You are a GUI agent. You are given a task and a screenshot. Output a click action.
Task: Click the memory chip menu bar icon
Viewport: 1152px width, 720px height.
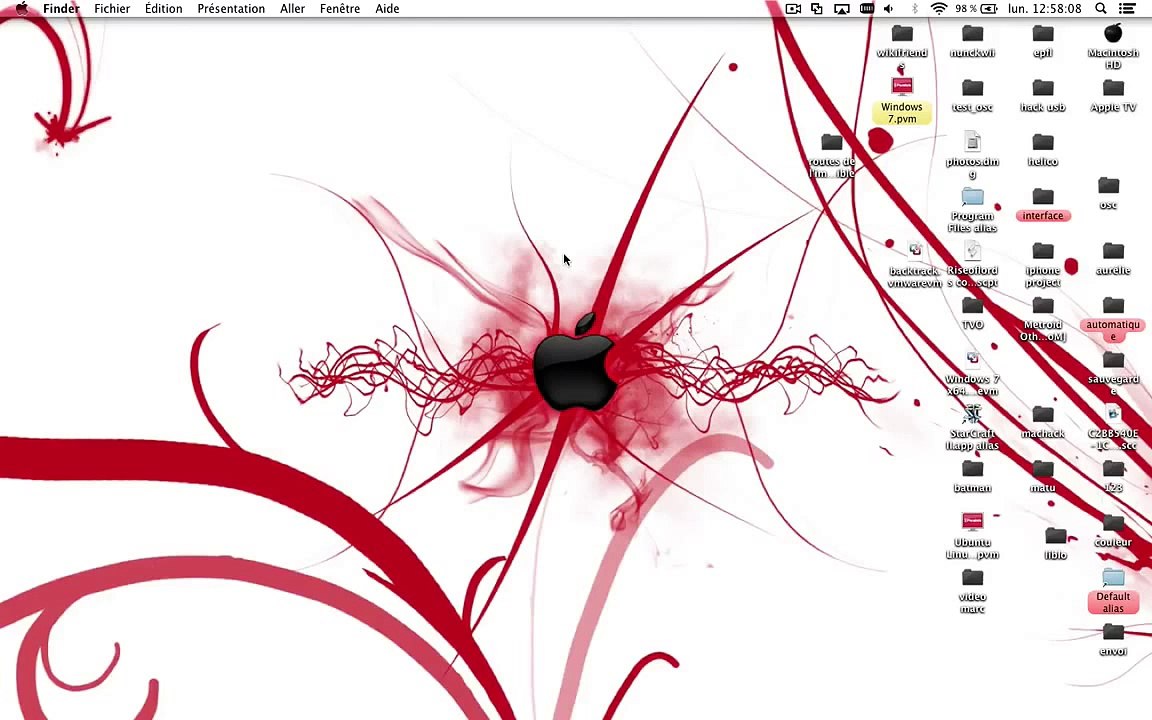(867, 9)
